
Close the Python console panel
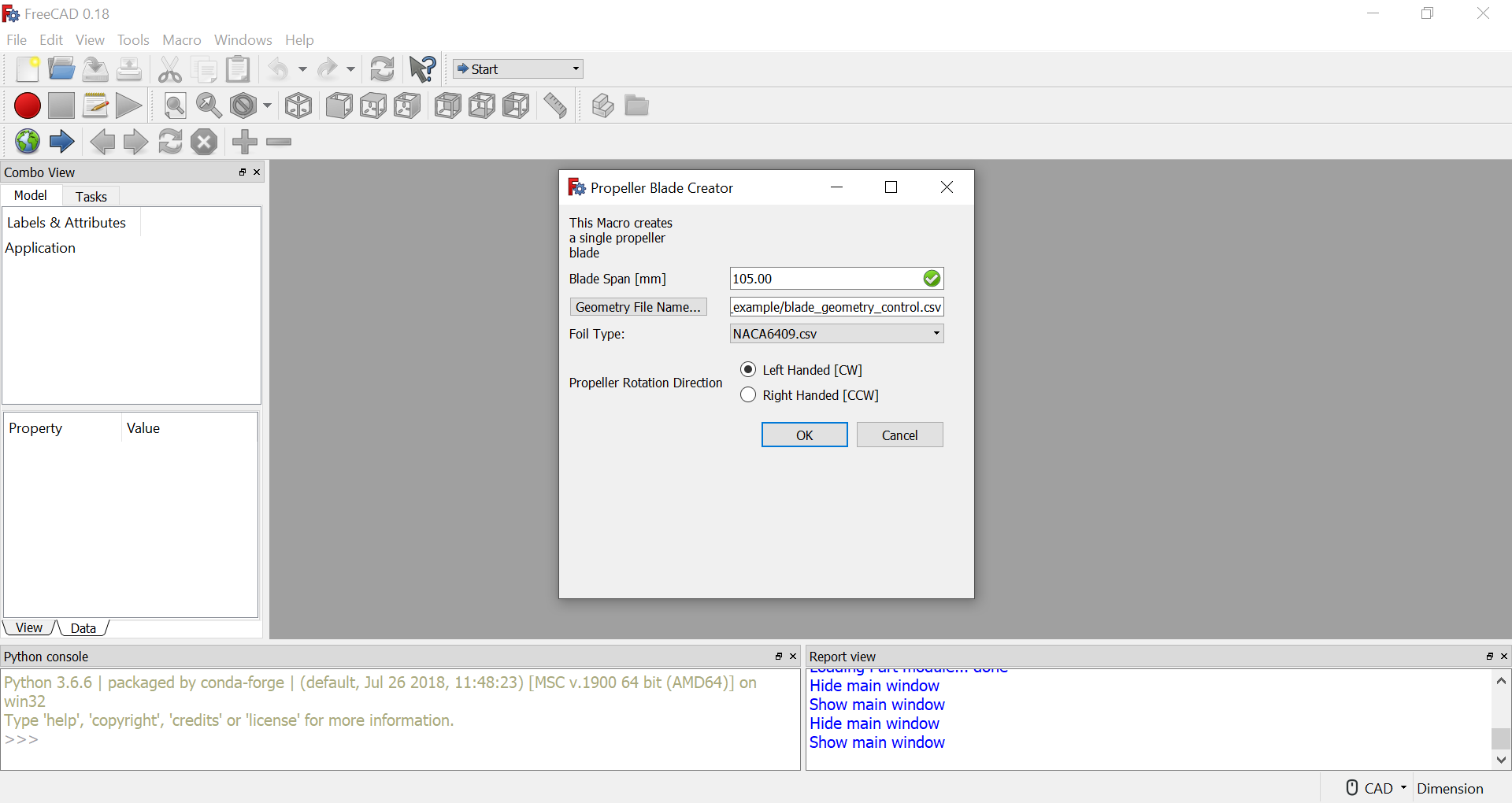[x=793, y=657]
